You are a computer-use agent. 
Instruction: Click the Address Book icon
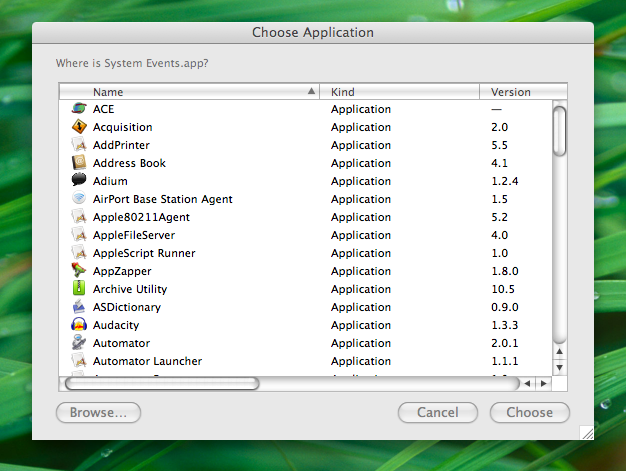pos(79,163)
